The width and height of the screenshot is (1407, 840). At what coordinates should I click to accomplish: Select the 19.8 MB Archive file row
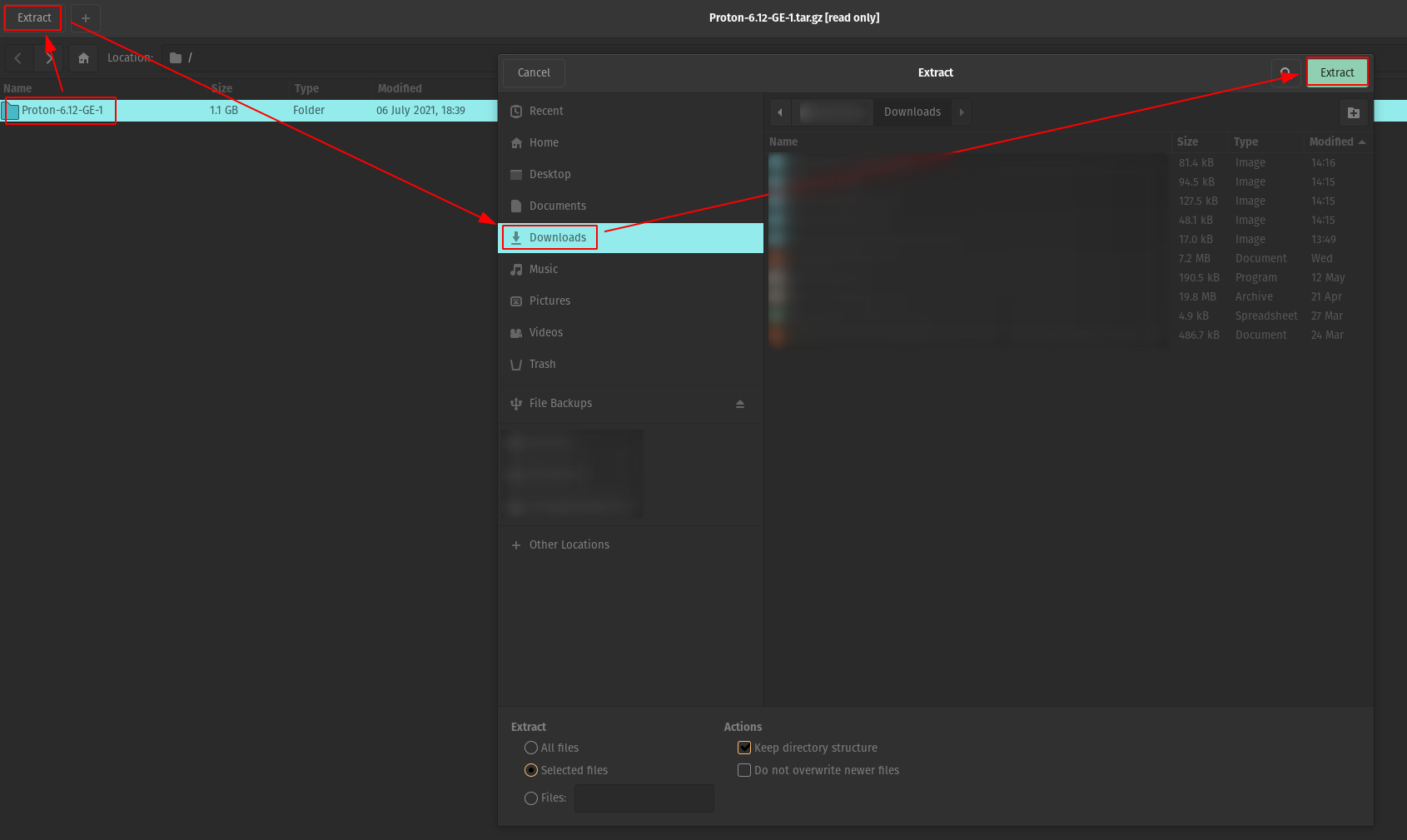click(x=1069, y=297)
